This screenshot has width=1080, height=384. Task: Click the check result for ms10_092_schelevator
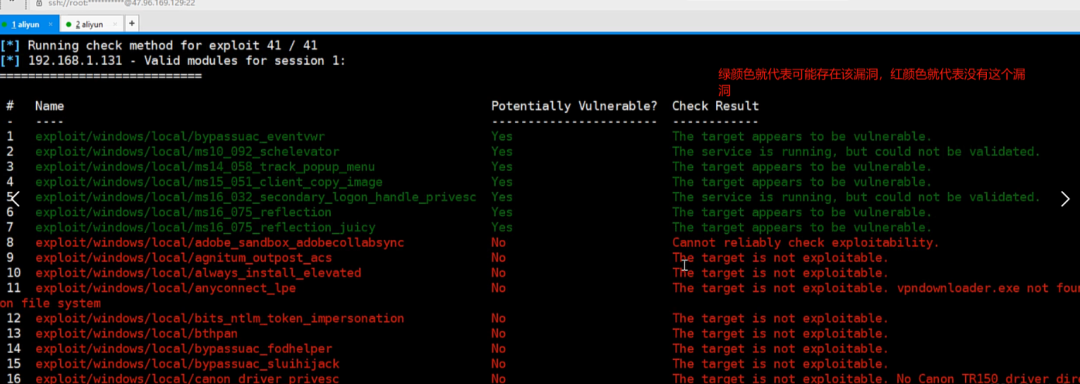(856, 151)
